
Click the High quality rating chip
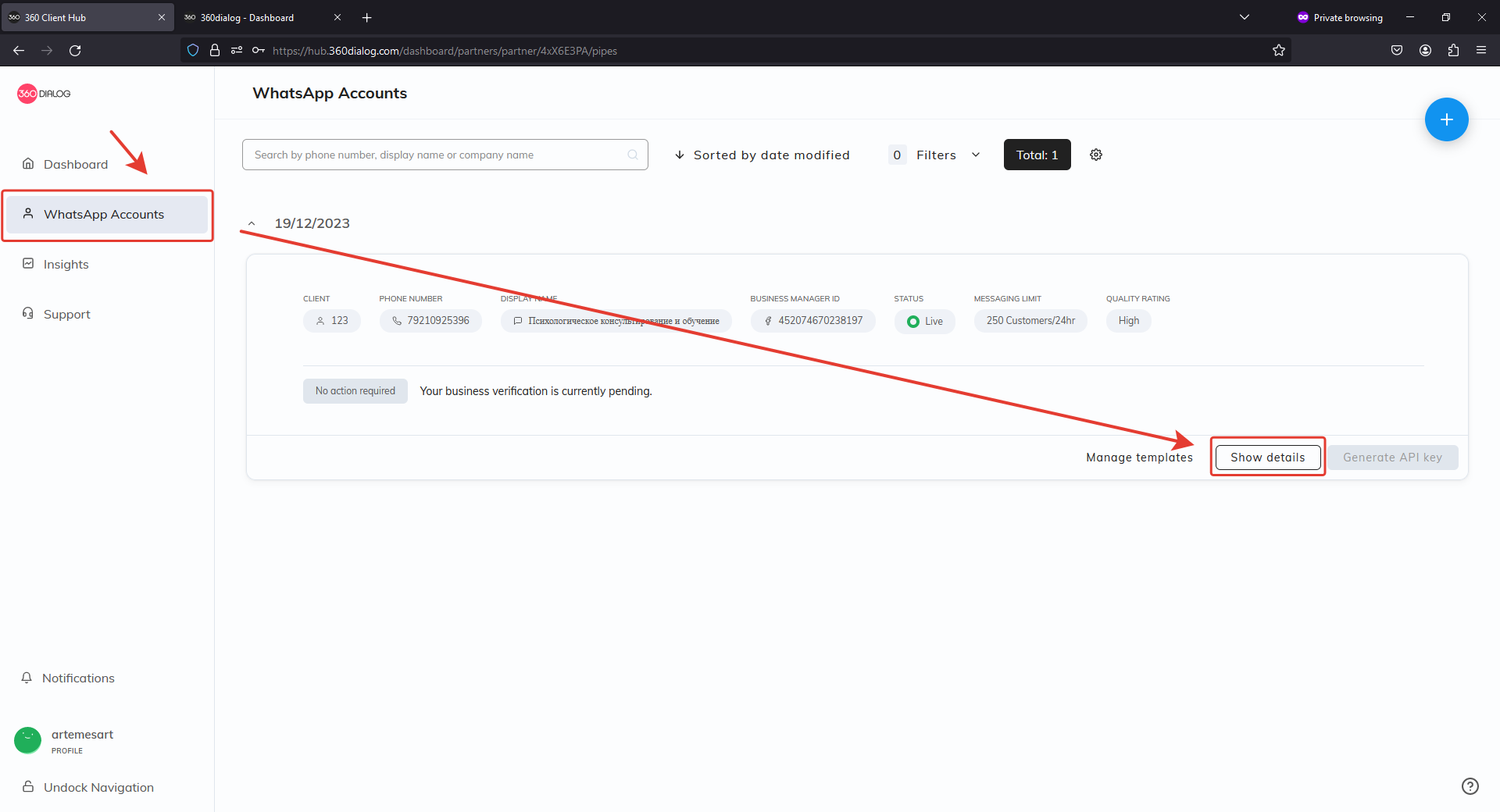click(x=1129, y=321)
